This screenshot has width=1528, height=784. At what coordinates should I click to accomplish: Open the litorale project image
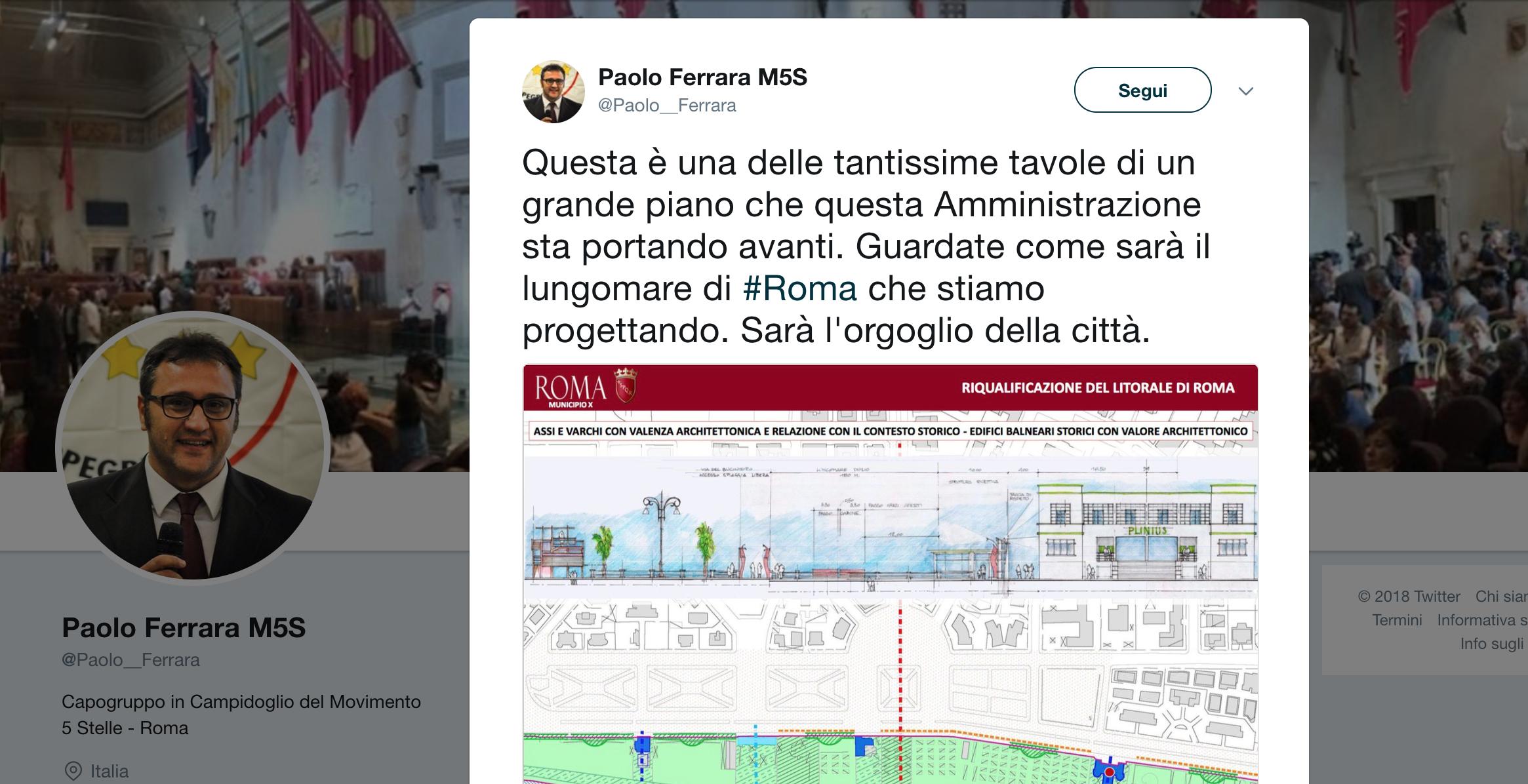pos(890,574)
